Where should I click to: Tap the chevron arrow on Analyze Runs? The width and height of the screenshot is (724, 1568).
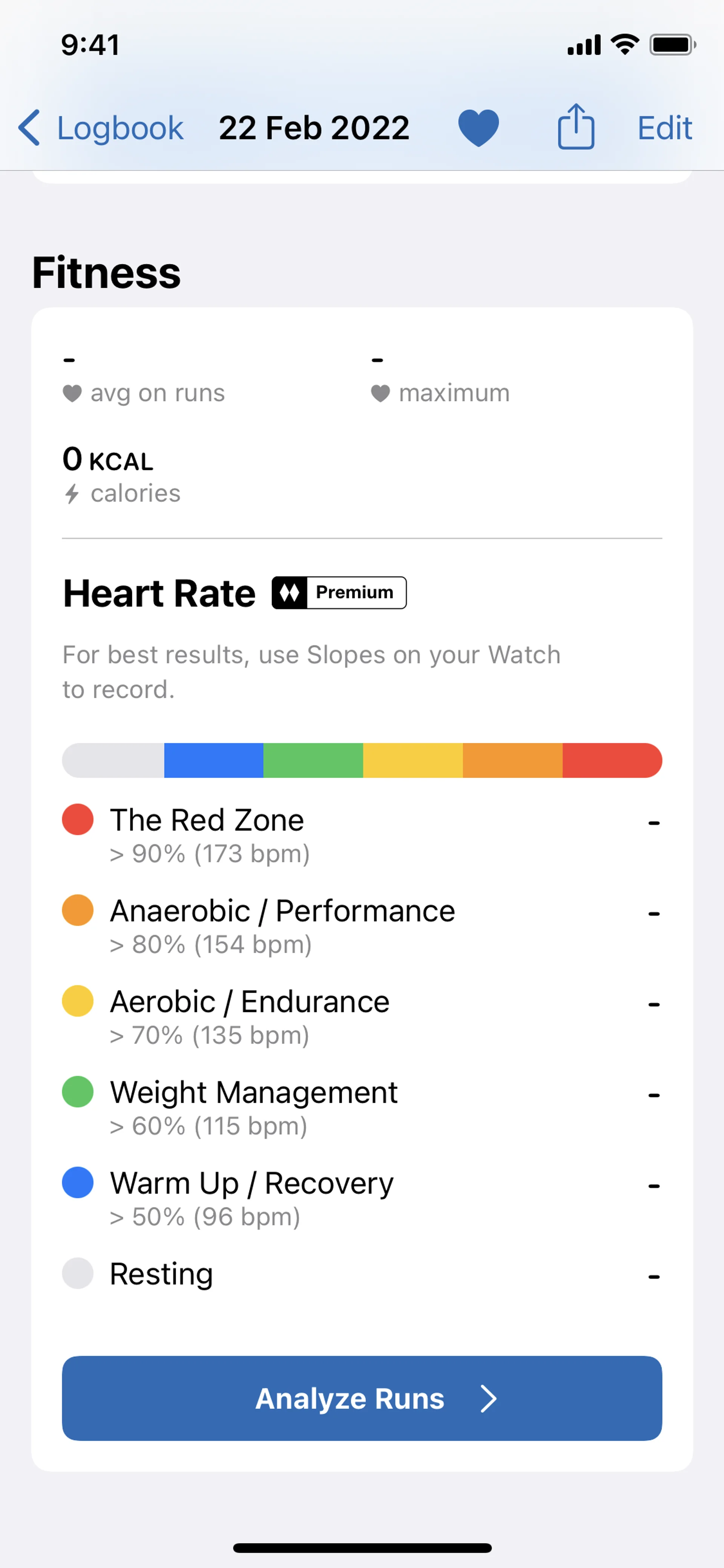tap(488, 1398)
